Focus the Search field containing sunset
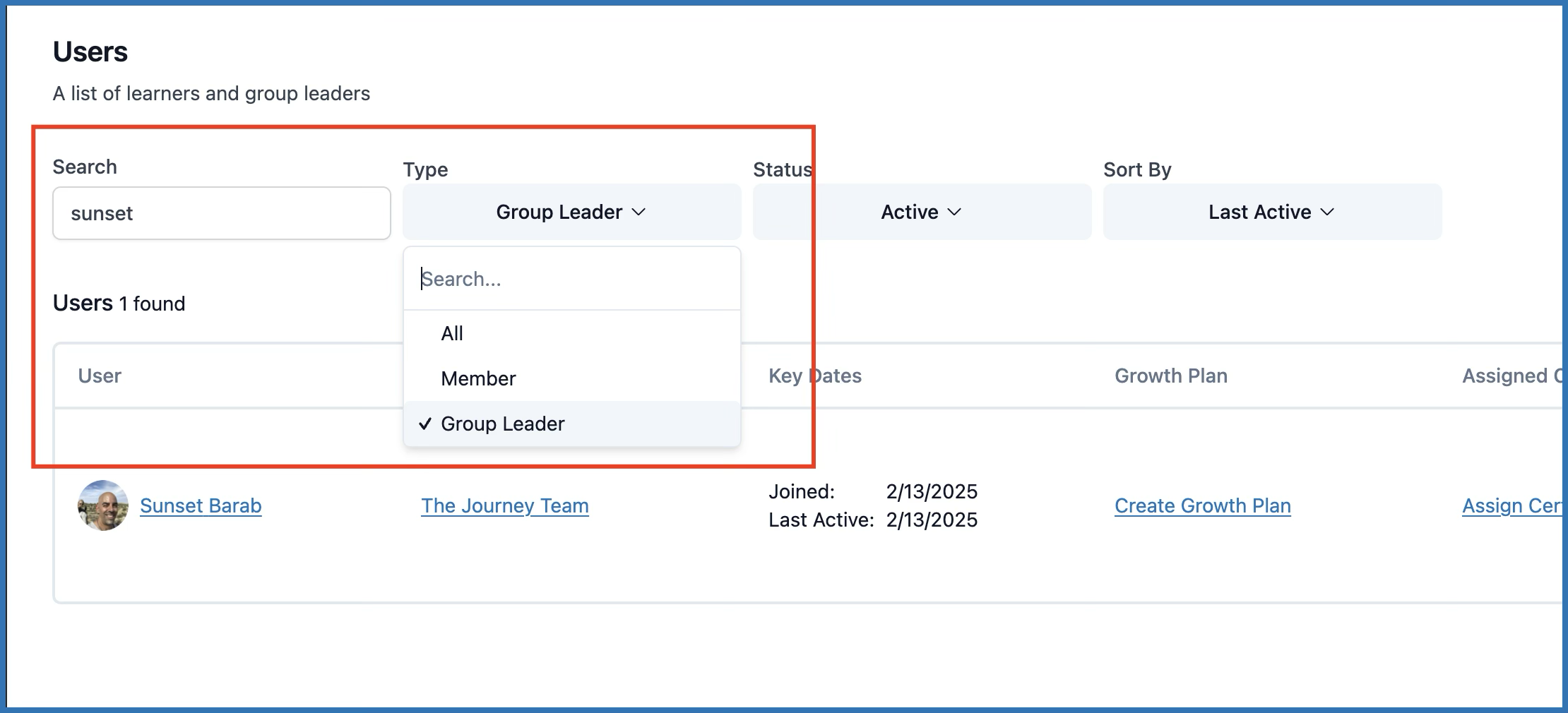The width and height of the screenshot is (1568, 713). click(221, 213)
